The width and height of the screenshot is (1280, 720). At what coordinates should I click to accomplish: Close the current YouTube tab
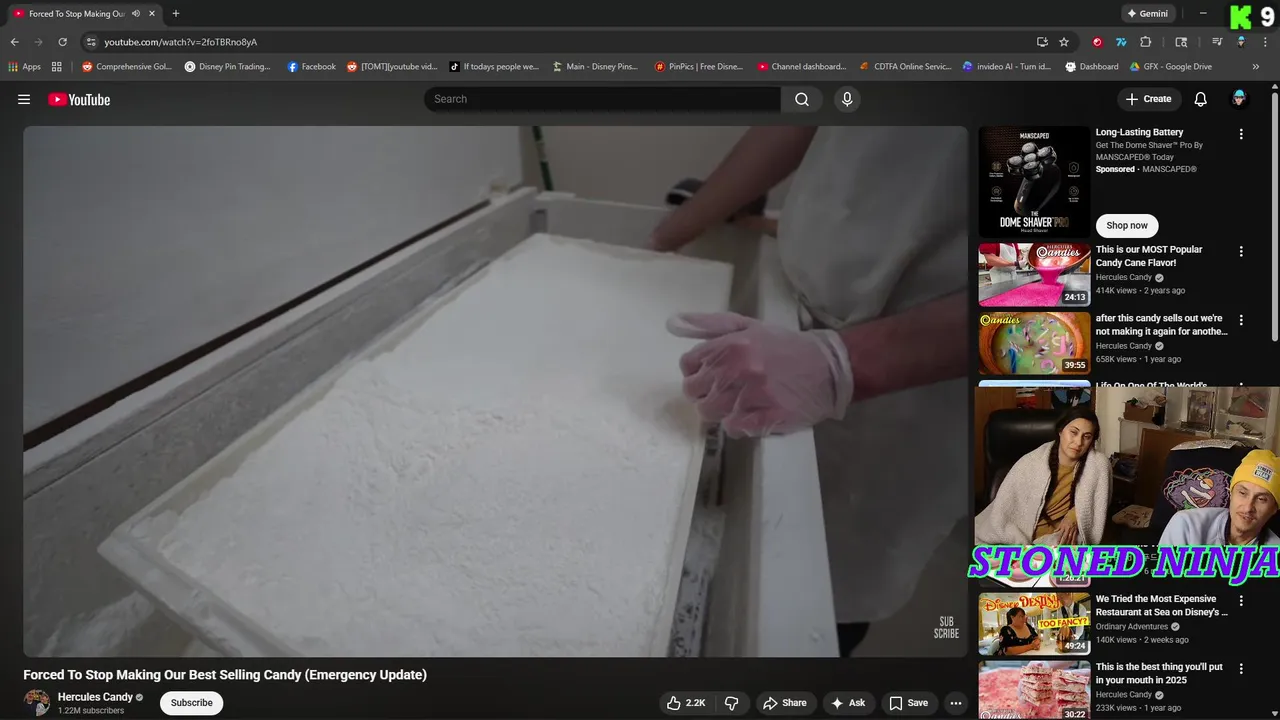[153, 14]
